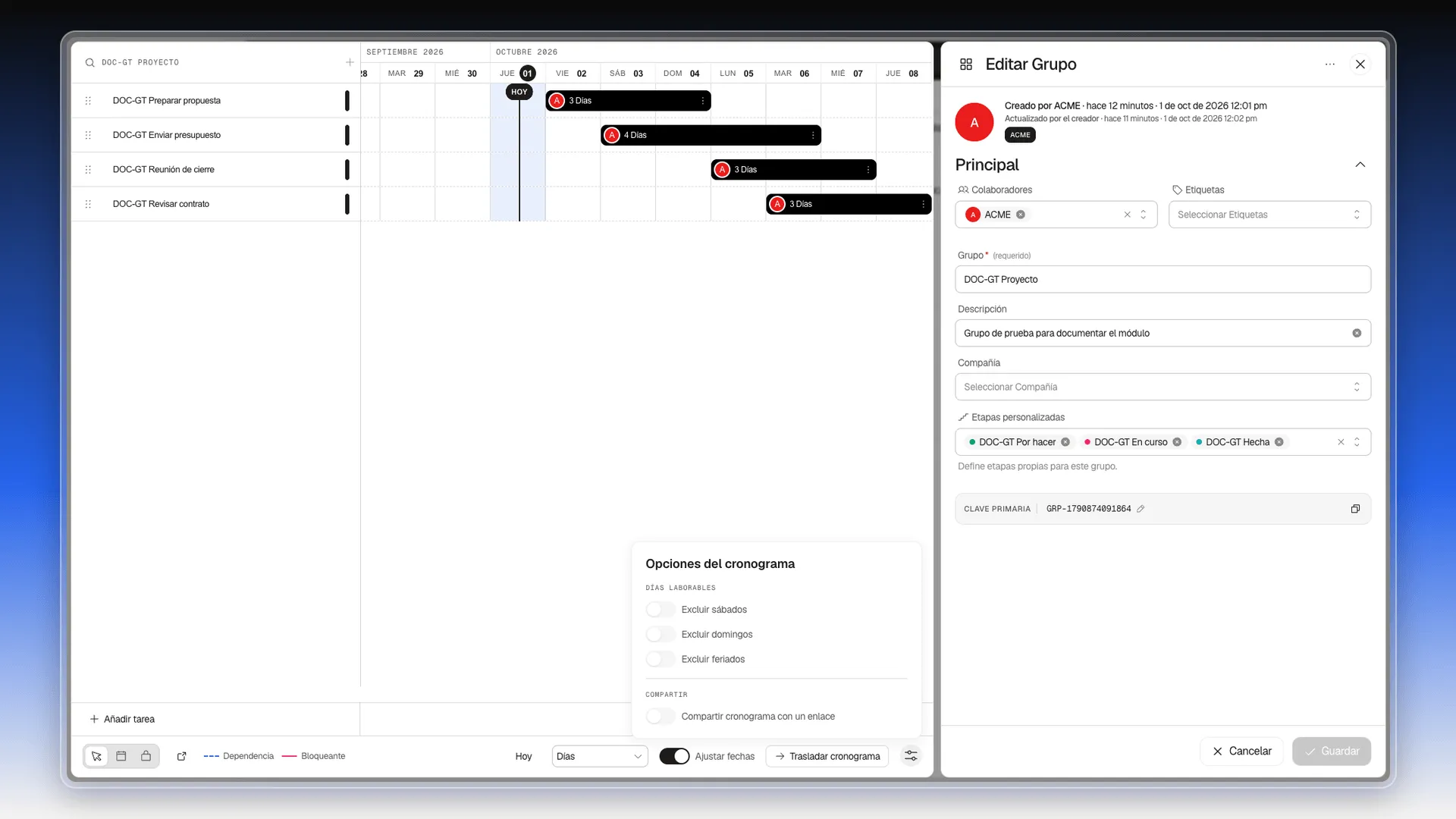Remove ACME collaborator chip

[x=1021, y=215]
